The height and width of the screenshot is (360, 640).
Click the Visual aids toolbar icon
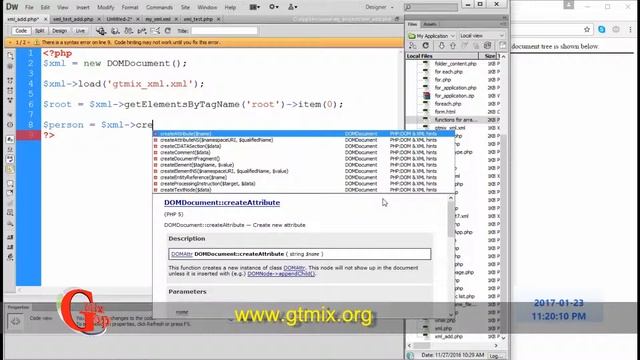[x=155, y=31]
